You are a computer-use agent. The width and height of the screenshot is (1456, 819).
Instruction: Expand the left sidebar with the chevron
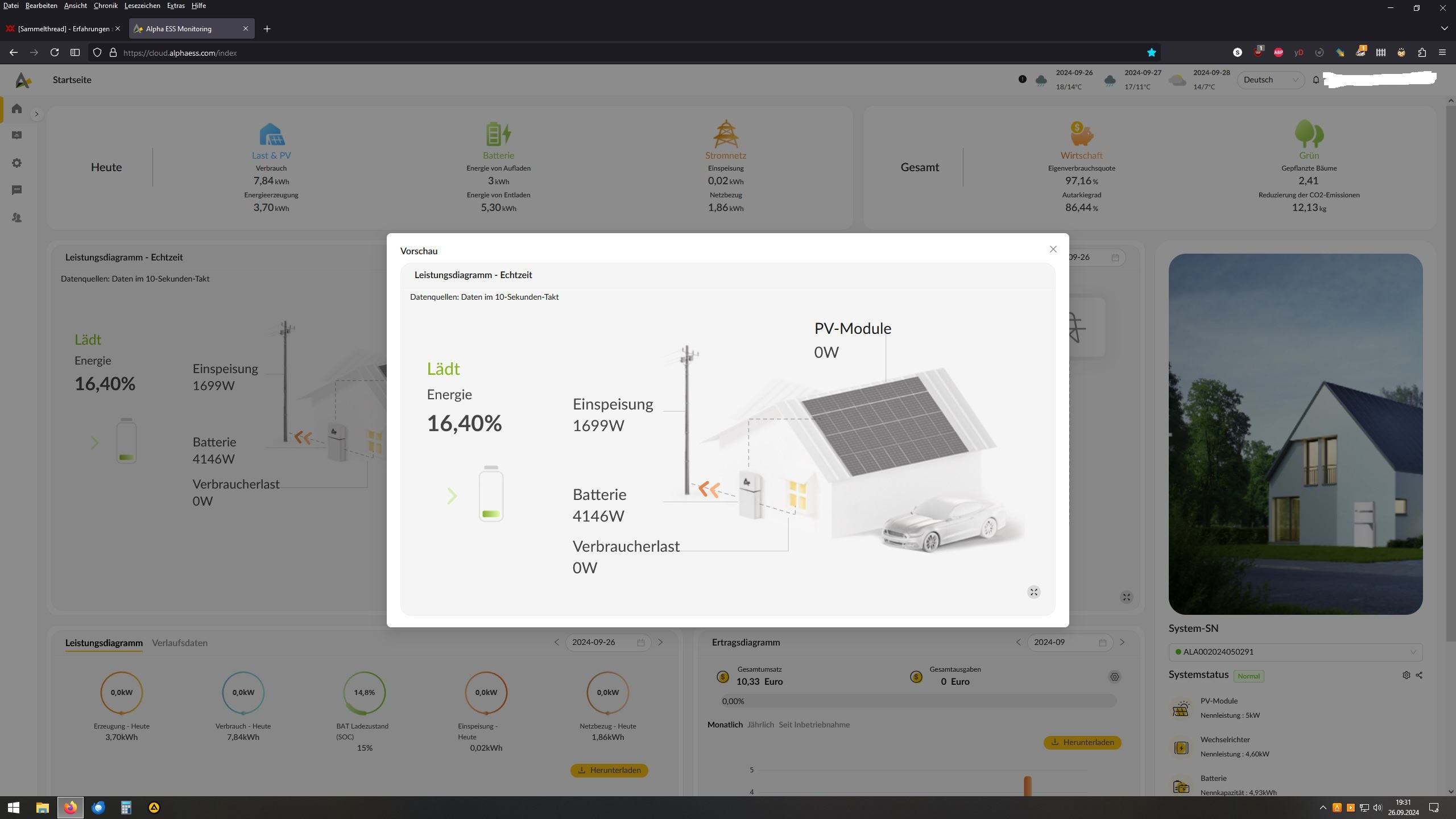tap(36, 114)
